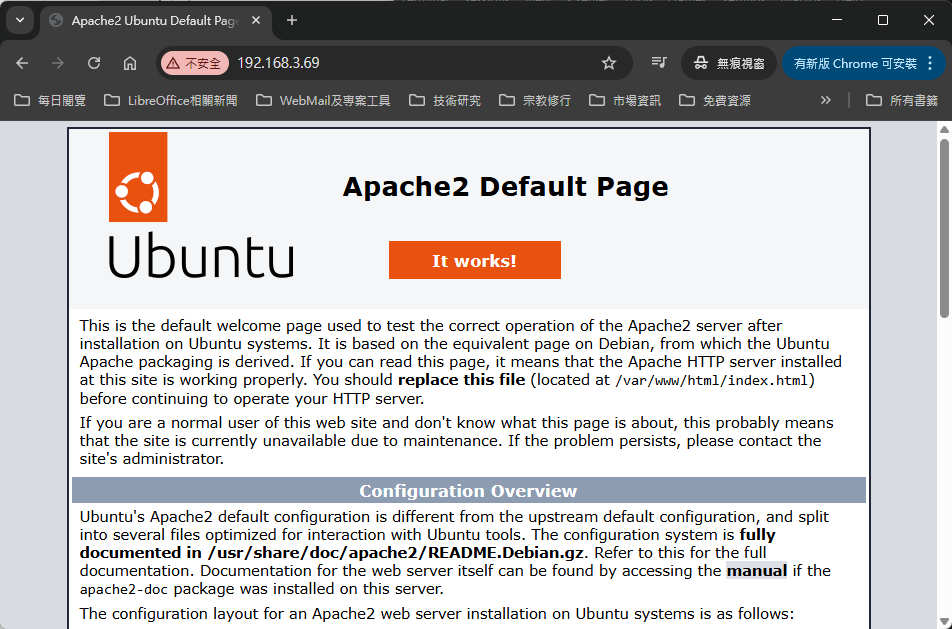The height and width of the screenshot is (629, 952).
Task: Click the incognito 無痕視窗 indicator
Action: click(728, 63)
